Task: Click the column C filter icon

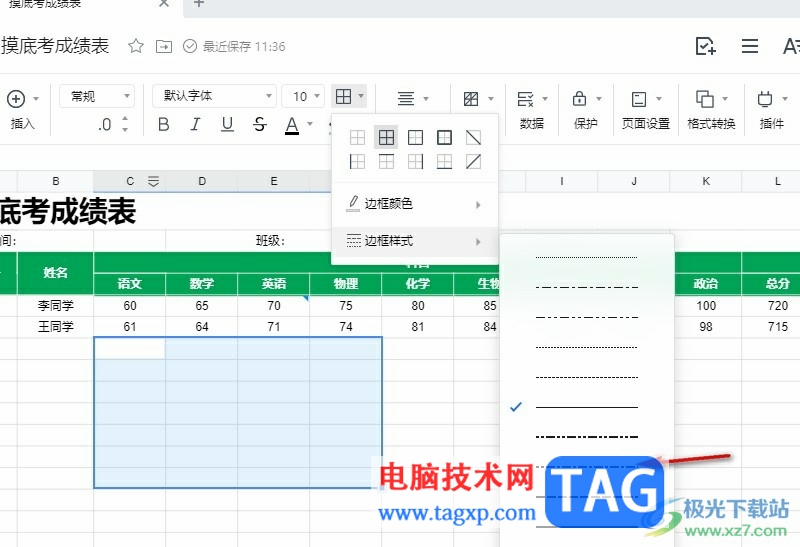Action: (153, 181)
